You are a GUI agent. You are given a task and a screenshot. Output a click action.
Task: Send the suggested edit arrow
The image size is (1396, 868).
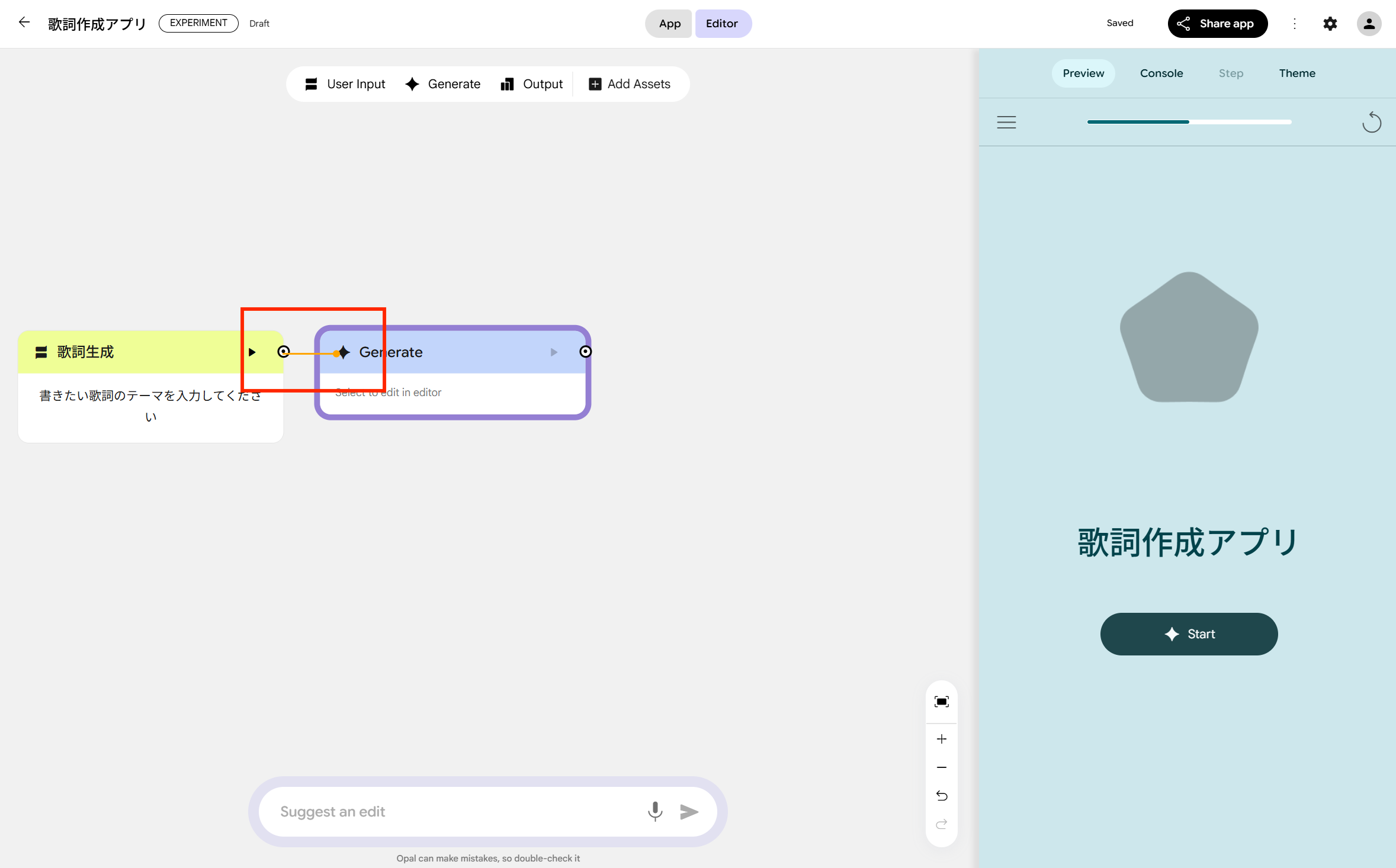tap(689, 812)
